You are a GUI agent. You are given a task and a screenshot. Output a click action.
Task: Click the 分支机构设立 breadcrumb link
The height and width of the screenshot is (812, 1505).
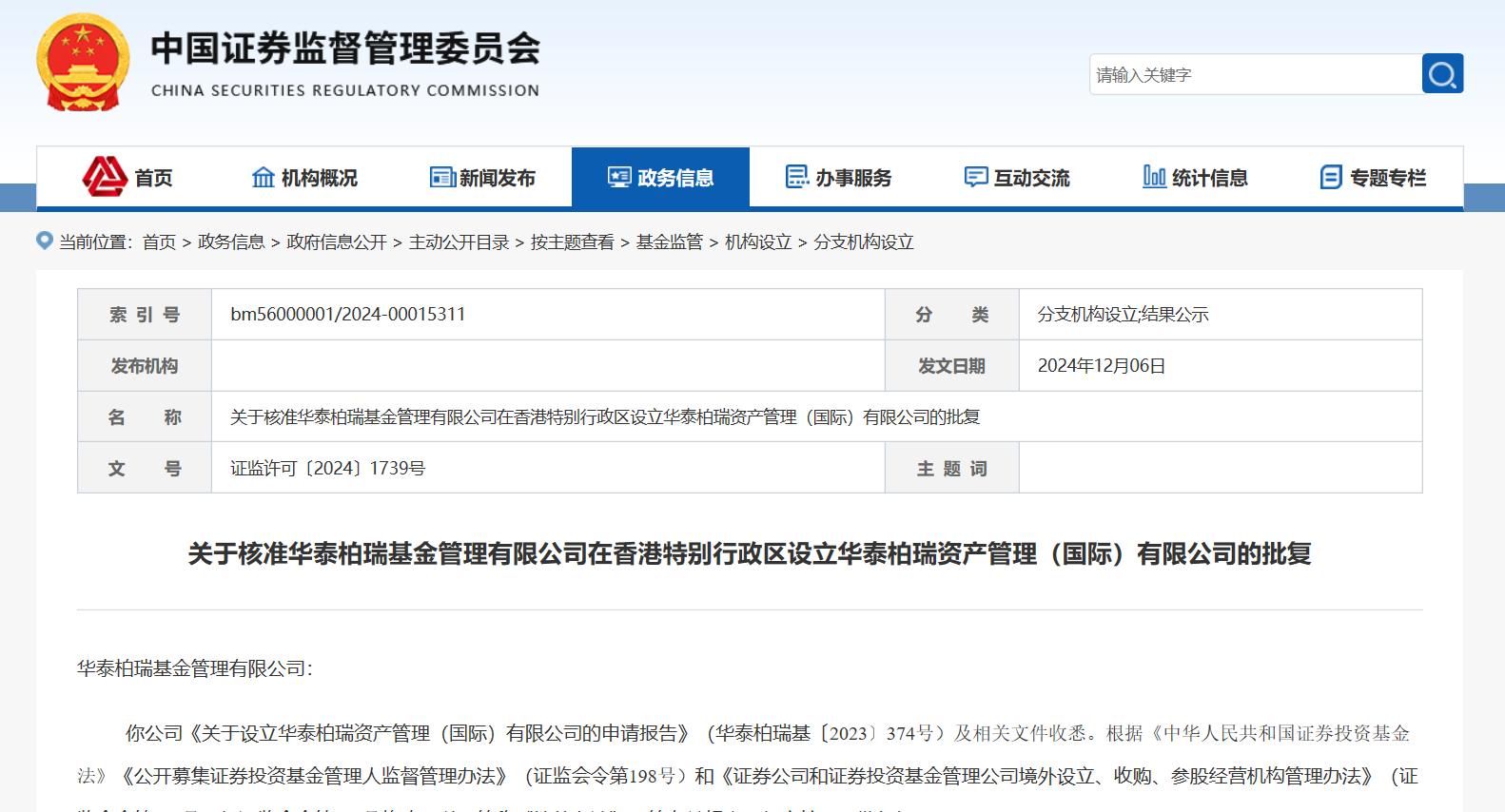coord(864,242)
